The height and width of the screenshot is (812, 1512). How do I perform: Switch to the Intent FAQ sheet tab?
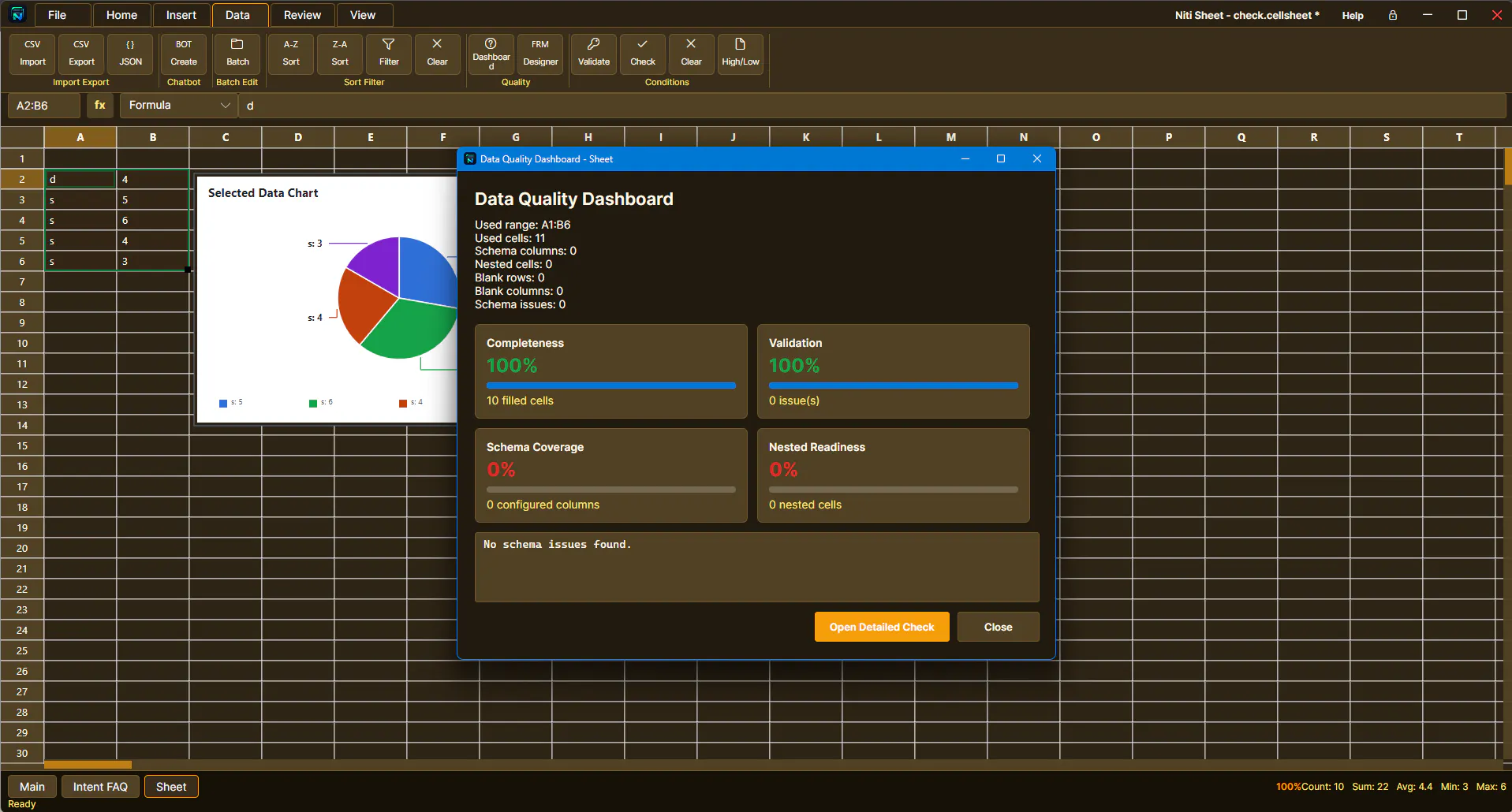pyautogui.click(x=100, y=787)
